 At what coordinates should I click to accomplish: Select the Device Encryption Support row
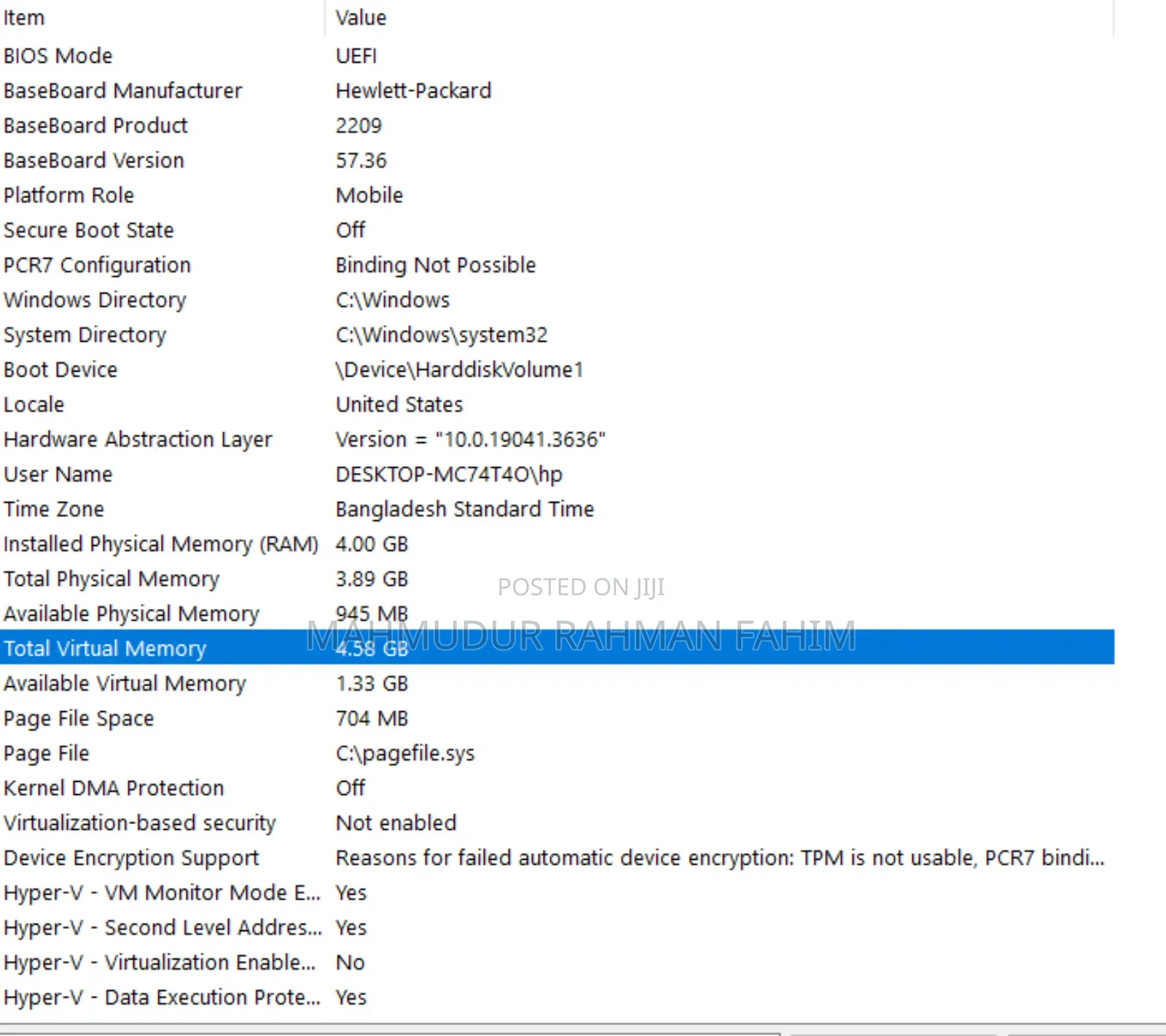coord(131,858)
